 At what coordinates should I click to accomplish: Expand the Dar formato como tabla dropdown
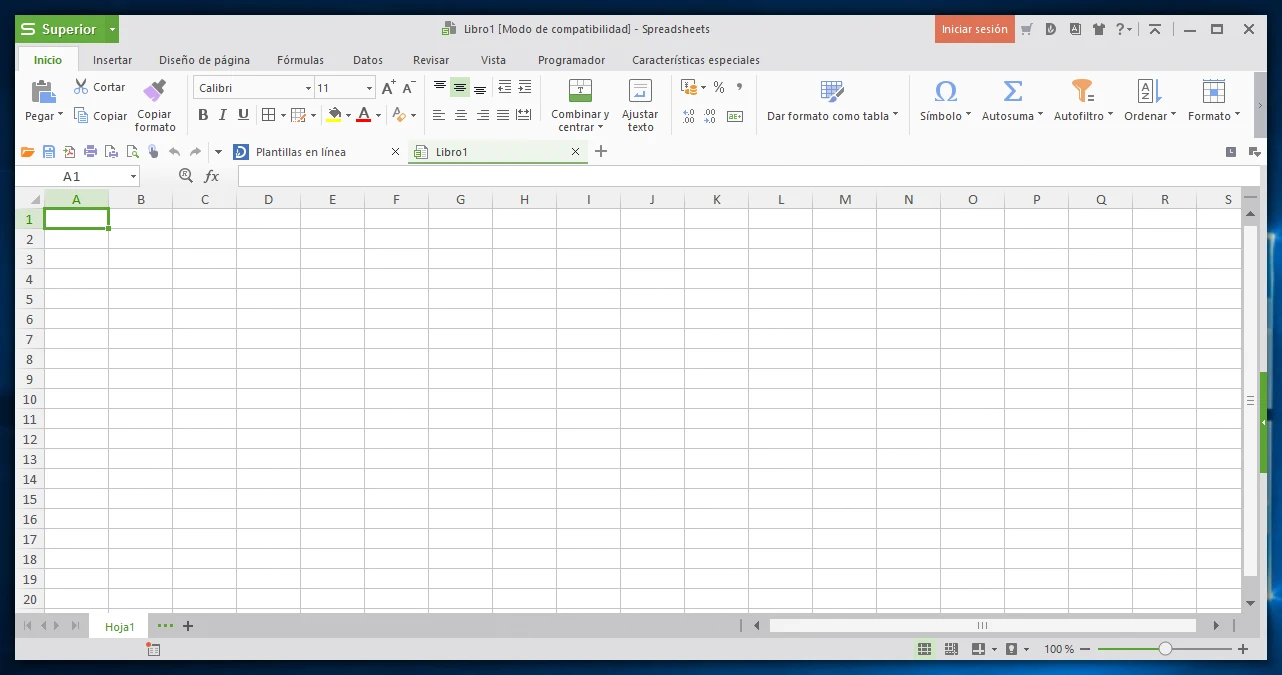coord(895,116)
